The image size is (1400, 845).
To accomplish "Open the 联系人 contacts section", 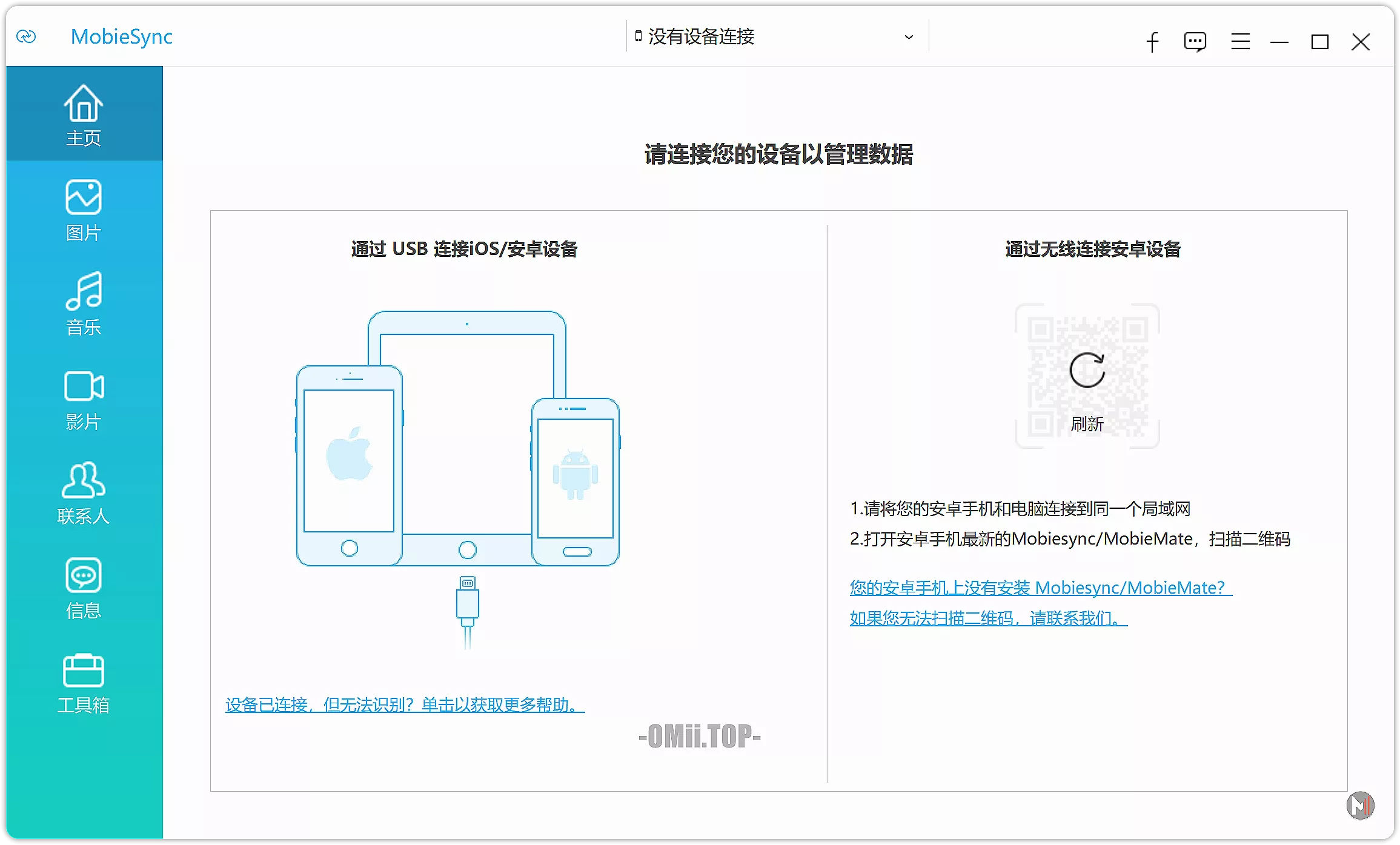I will click(x=84, y=493).
